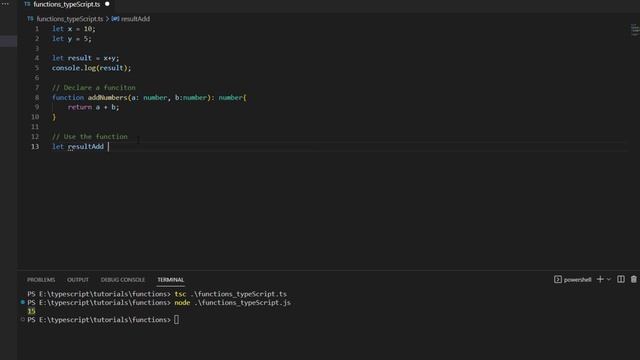Split the terminal with the split icon
The image size is (640, 360).
pyautogui.click(x=621, y=279)
